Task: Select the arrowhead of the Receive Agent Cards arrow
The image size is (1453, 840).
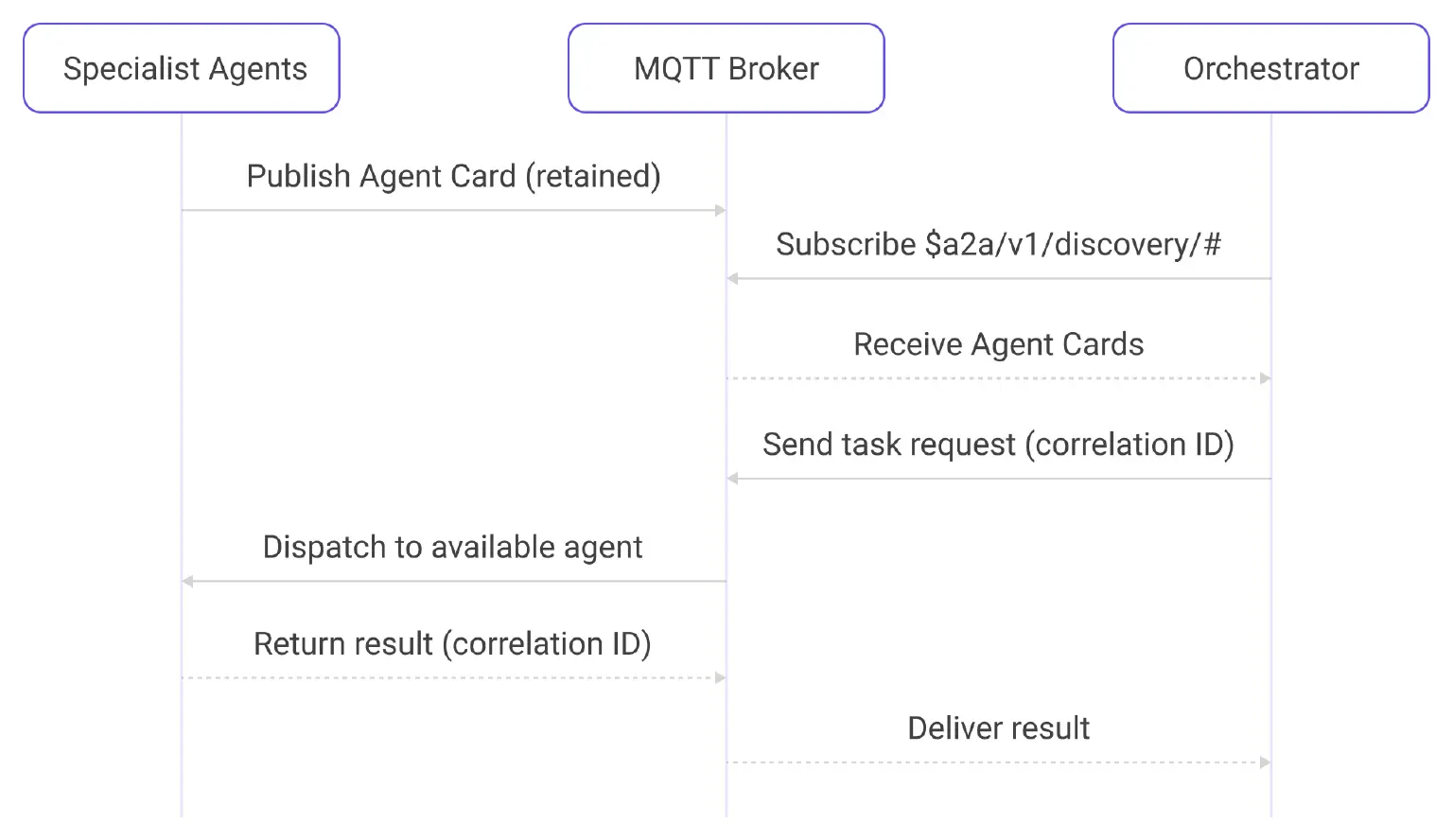Action: point(1265,378)
